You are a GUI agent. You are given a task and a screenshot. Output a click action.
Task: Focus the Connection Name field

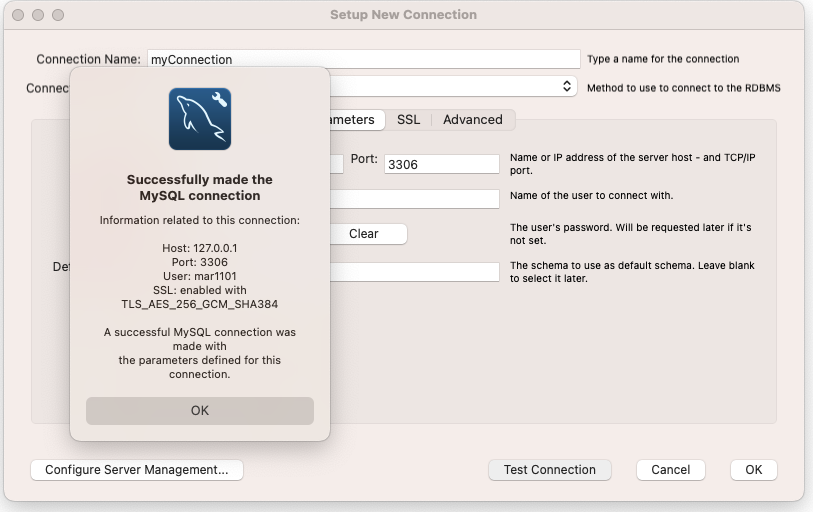[363, 59]
